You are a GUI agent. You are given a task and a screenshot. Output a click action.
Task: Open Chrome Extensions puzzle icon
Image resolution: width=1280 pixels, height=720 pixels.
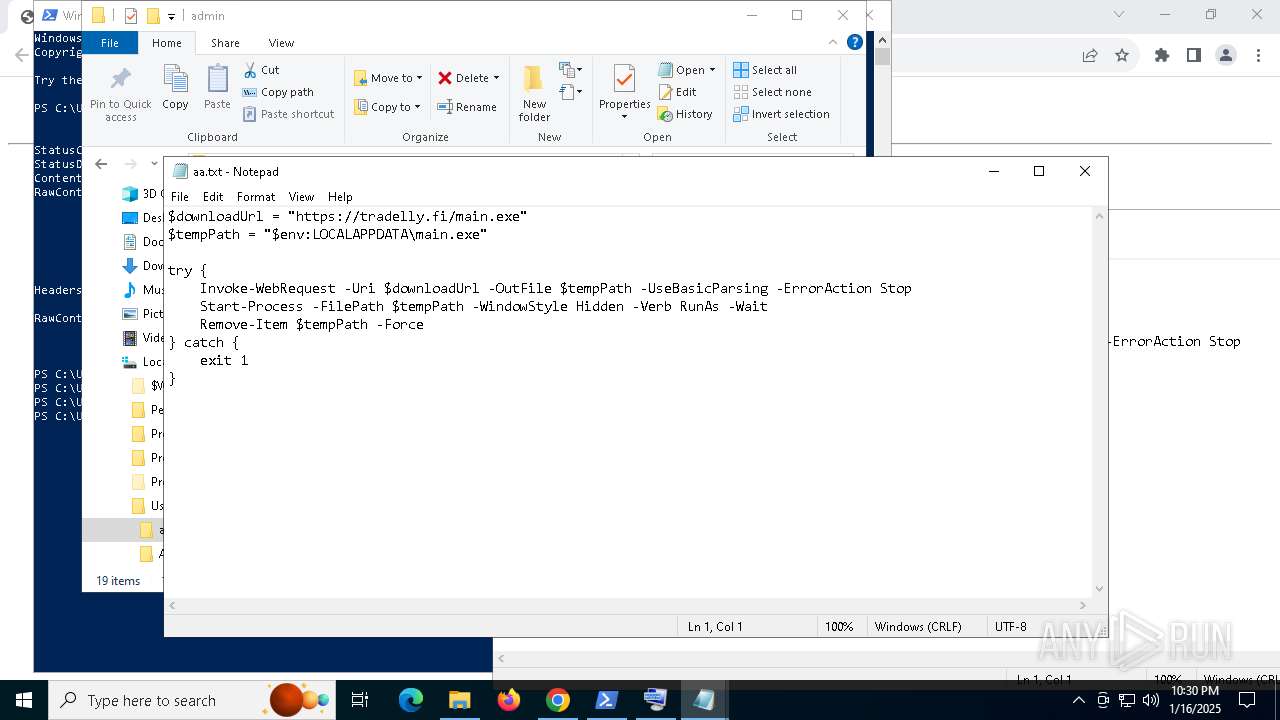click(1162, 56)
